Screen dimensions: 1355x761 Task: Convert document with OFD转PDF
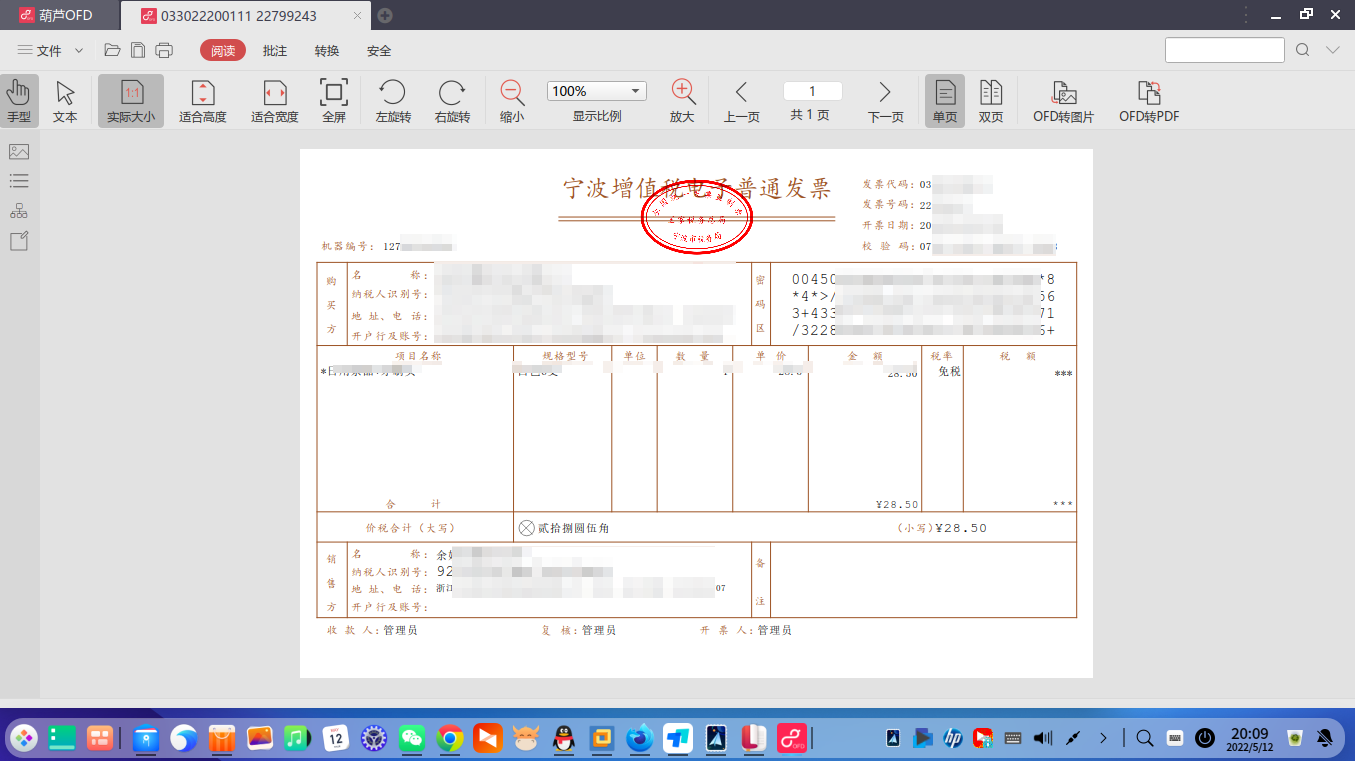click(x=1149, y=101)
